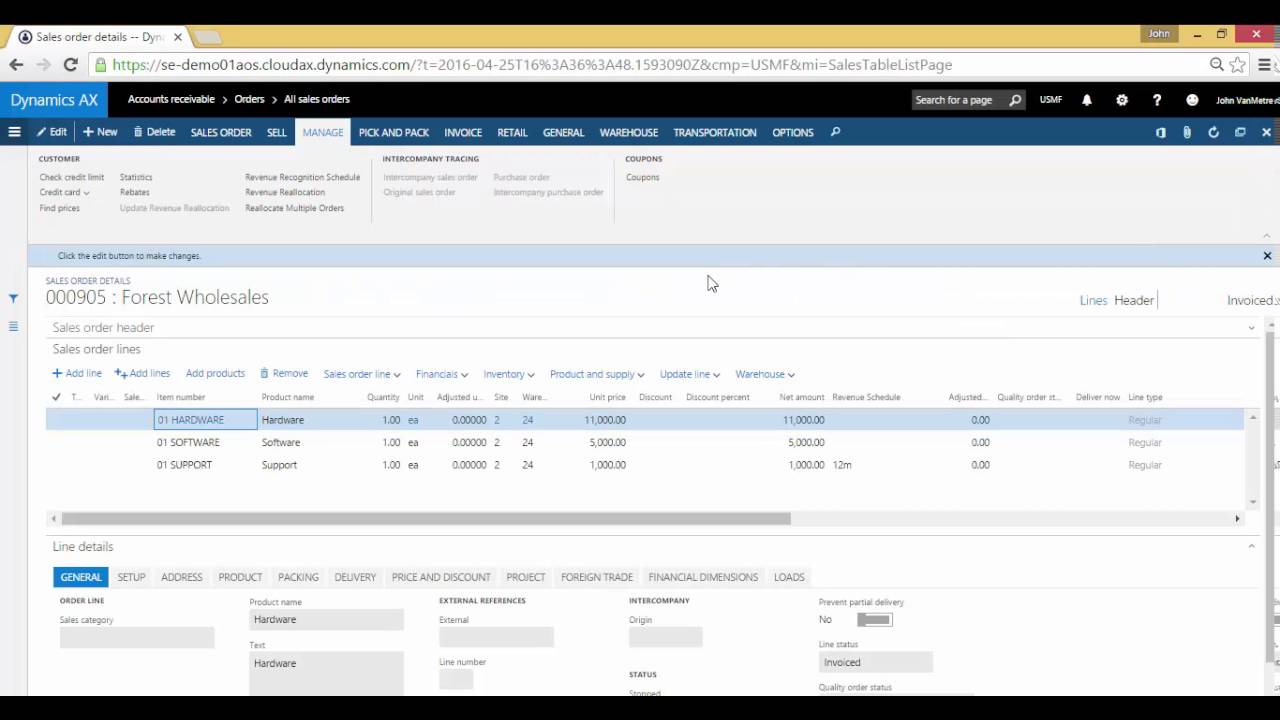Open the TRANSPORTATION tab

(x=715, y=132)
